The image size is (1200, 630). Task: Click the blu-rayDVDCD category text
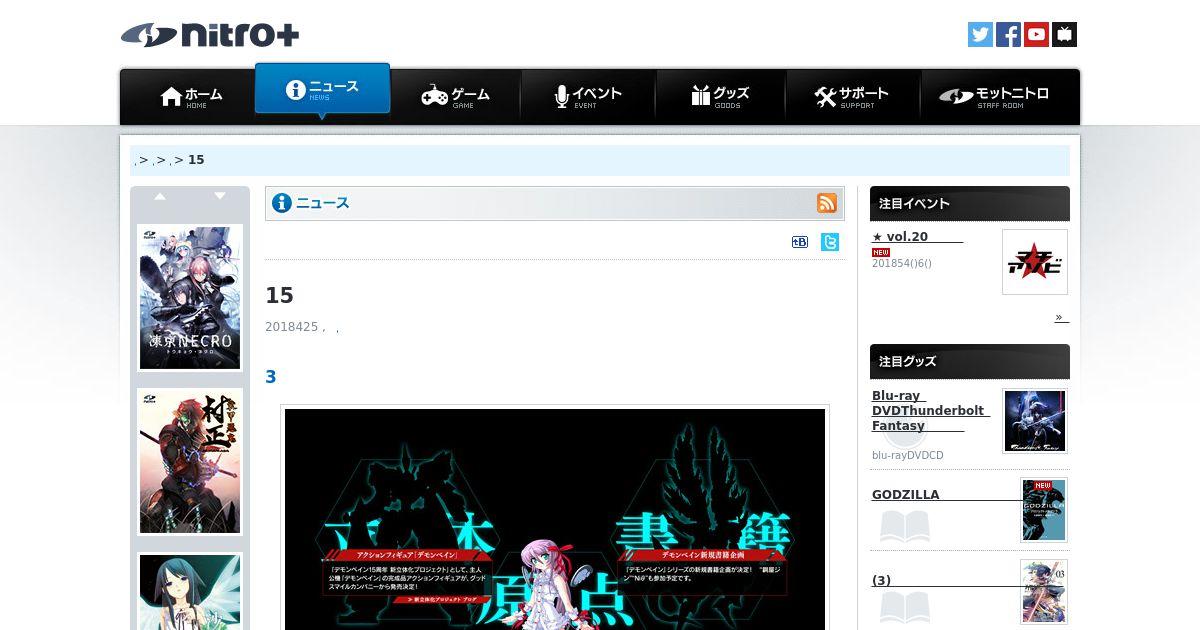[908, 455]
